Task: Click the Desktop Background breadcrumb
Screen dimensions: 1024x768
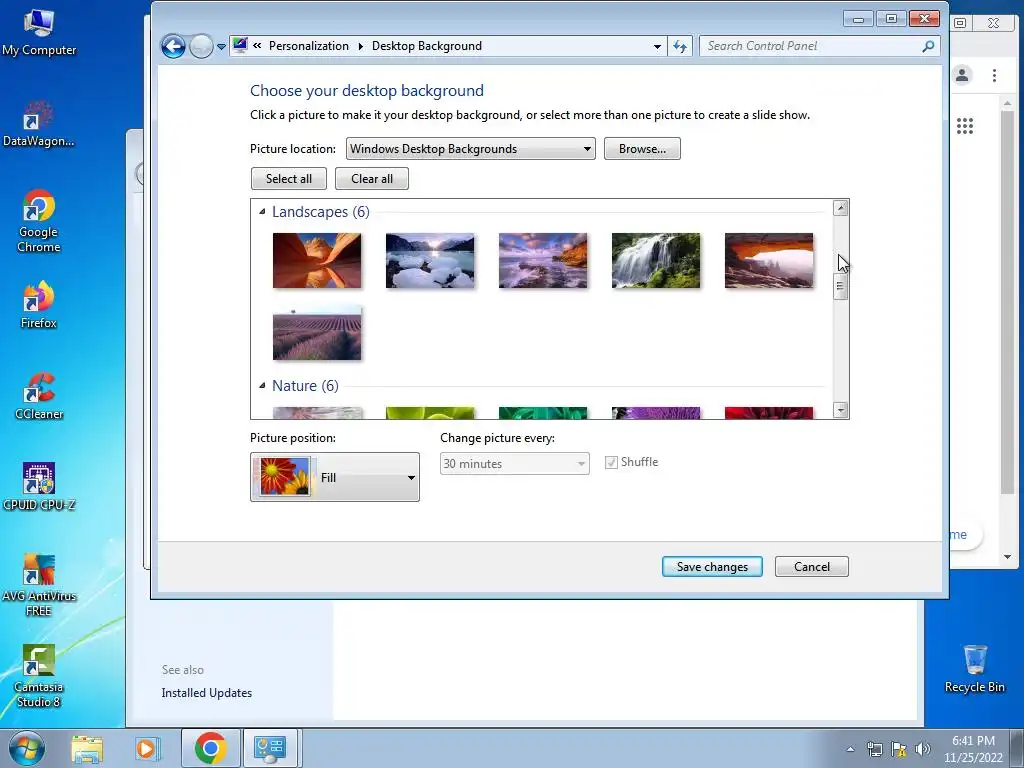Action: pos(426,46)
